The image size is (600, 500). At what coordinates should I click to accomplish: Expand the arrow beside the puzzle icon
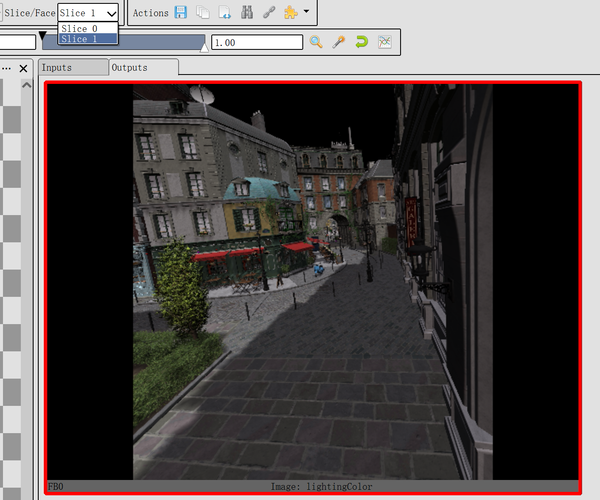(306, 11)
